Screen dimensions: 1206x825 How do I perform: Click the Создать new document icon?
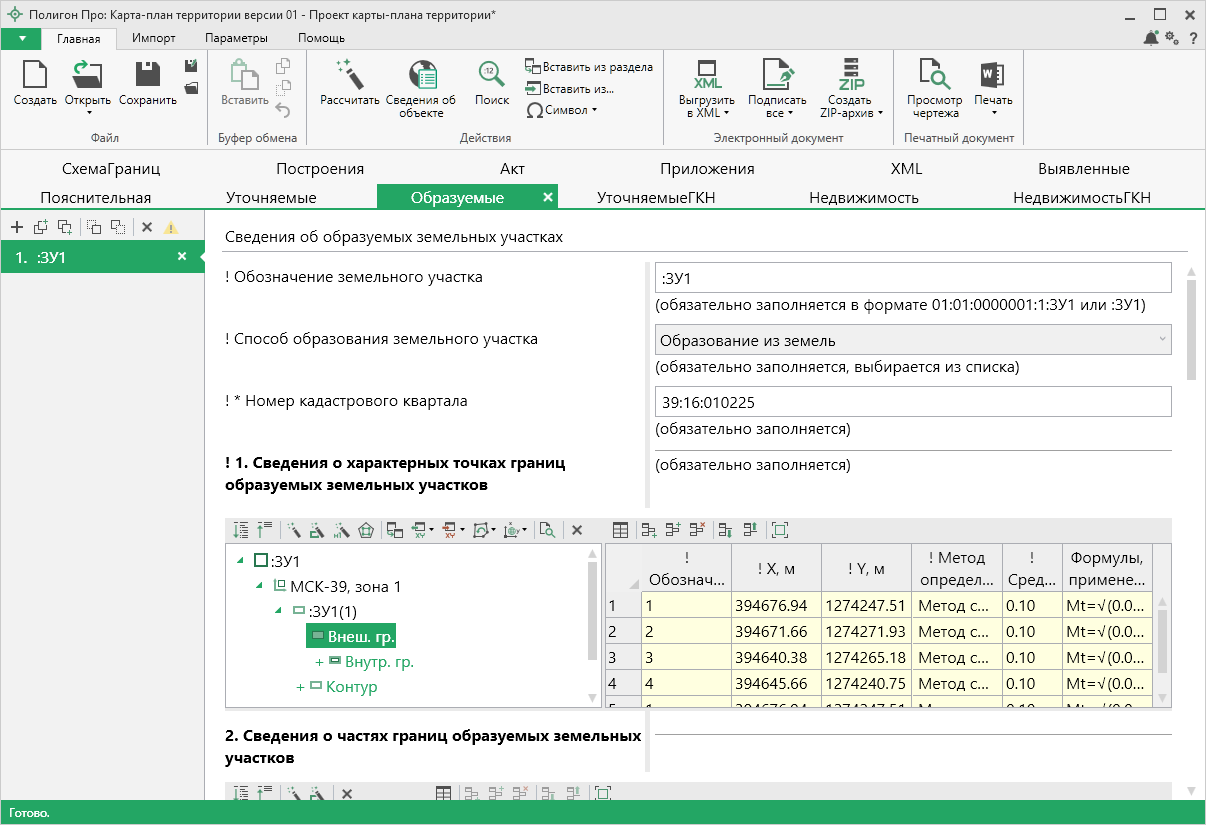coord(35,75)
